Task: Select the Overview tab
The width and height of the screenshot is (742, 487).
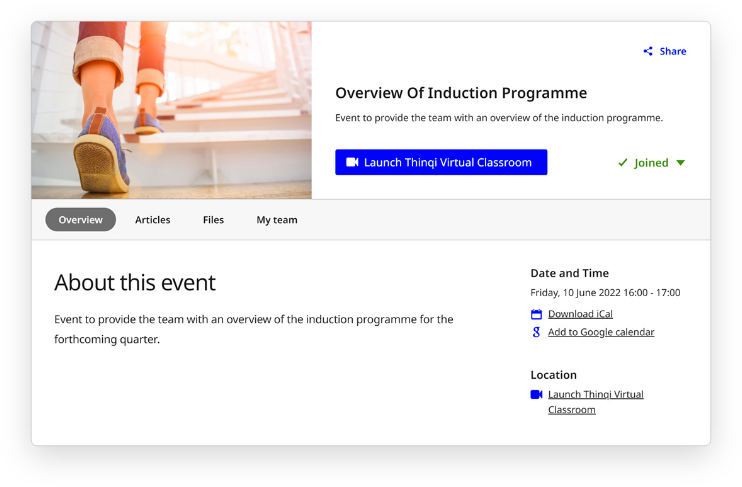Action: 80,220
